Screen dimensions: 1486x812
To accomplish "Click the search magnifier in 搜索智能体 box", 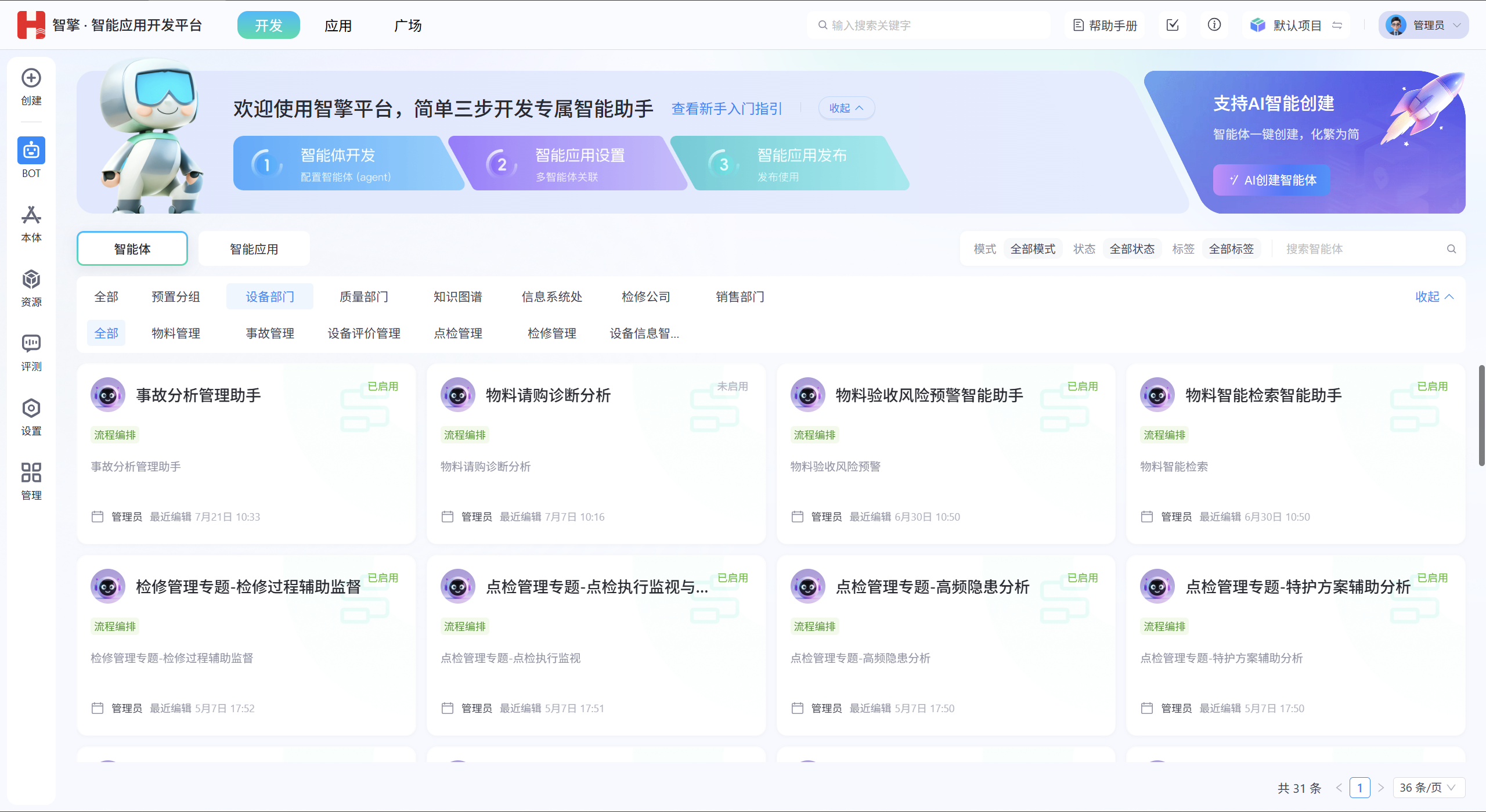I will 1452,249.
